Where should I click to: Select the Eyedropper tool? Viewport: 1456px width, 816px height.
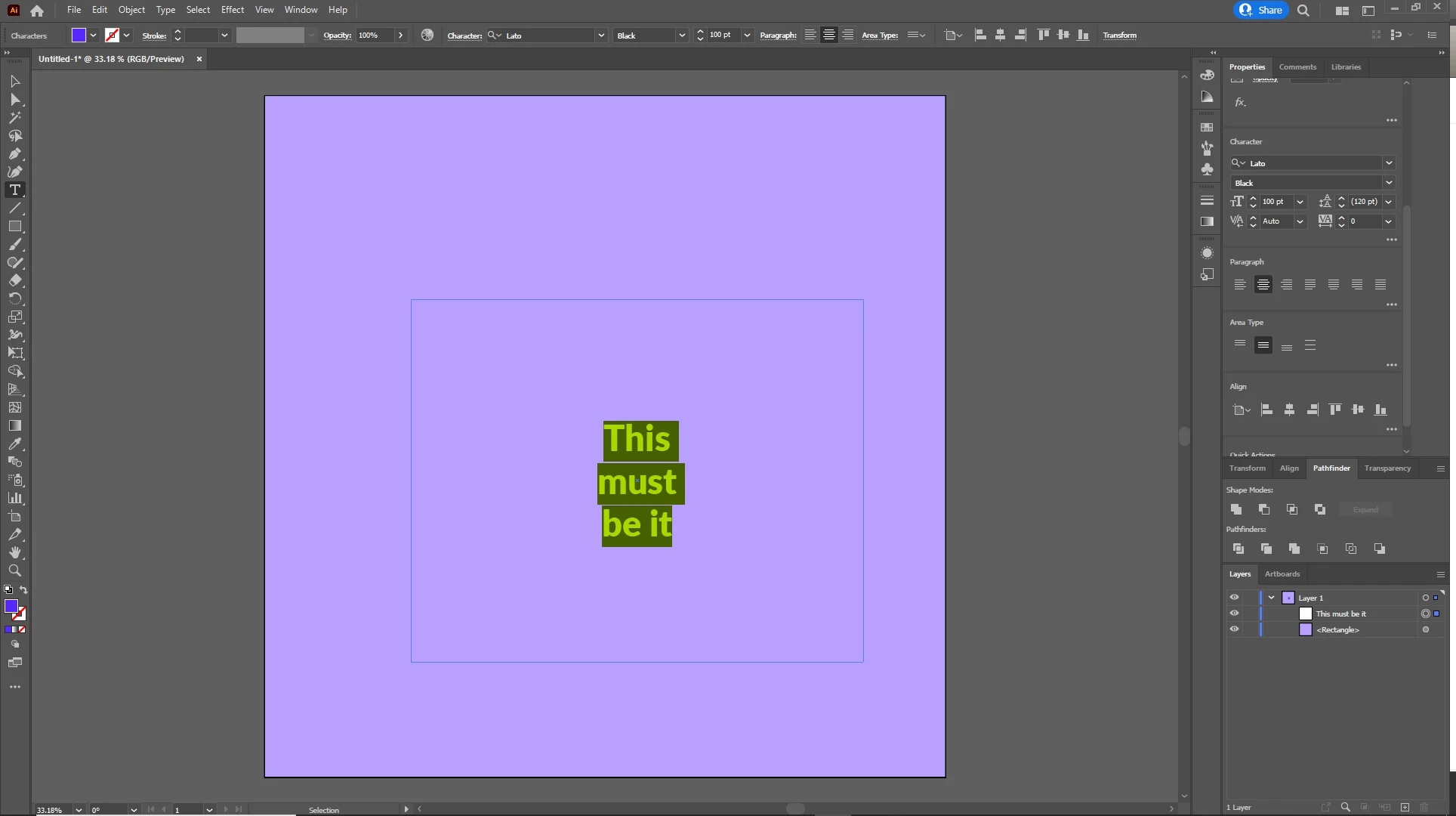tap(14, 444)
